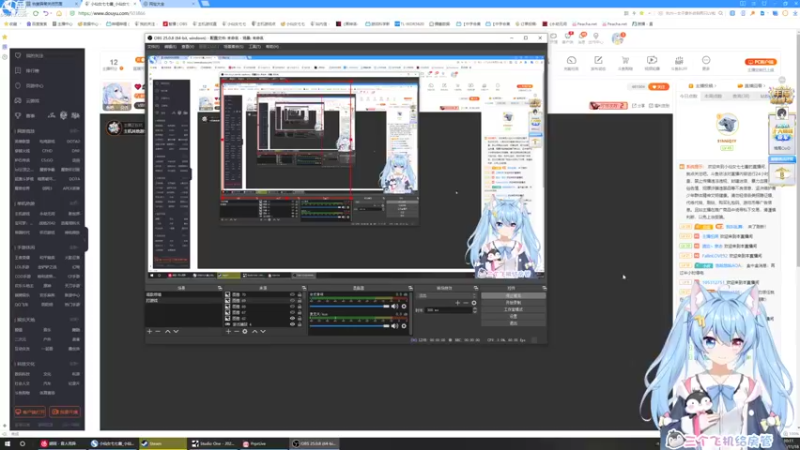This screenshot has height=450, width=800.
Task: Open 排行榜 in the Douyu sidebar
Action: 31,71
